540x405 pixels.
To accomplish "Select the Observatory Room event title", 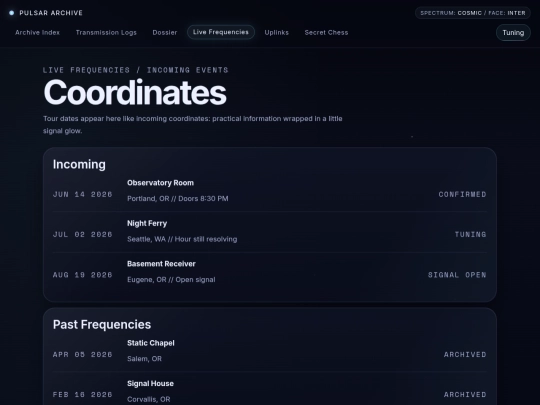I will click(x=160, y=183).
